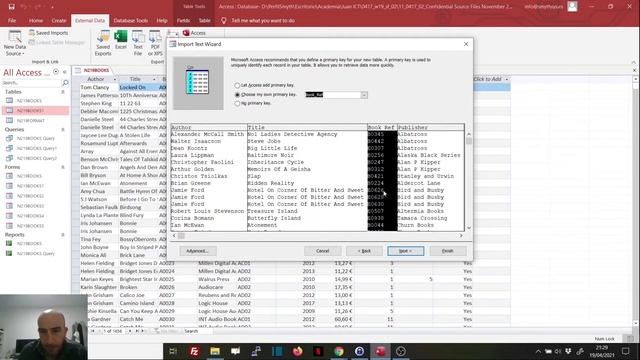Close the Import Text Wizard dialog

tap(466, 44)
